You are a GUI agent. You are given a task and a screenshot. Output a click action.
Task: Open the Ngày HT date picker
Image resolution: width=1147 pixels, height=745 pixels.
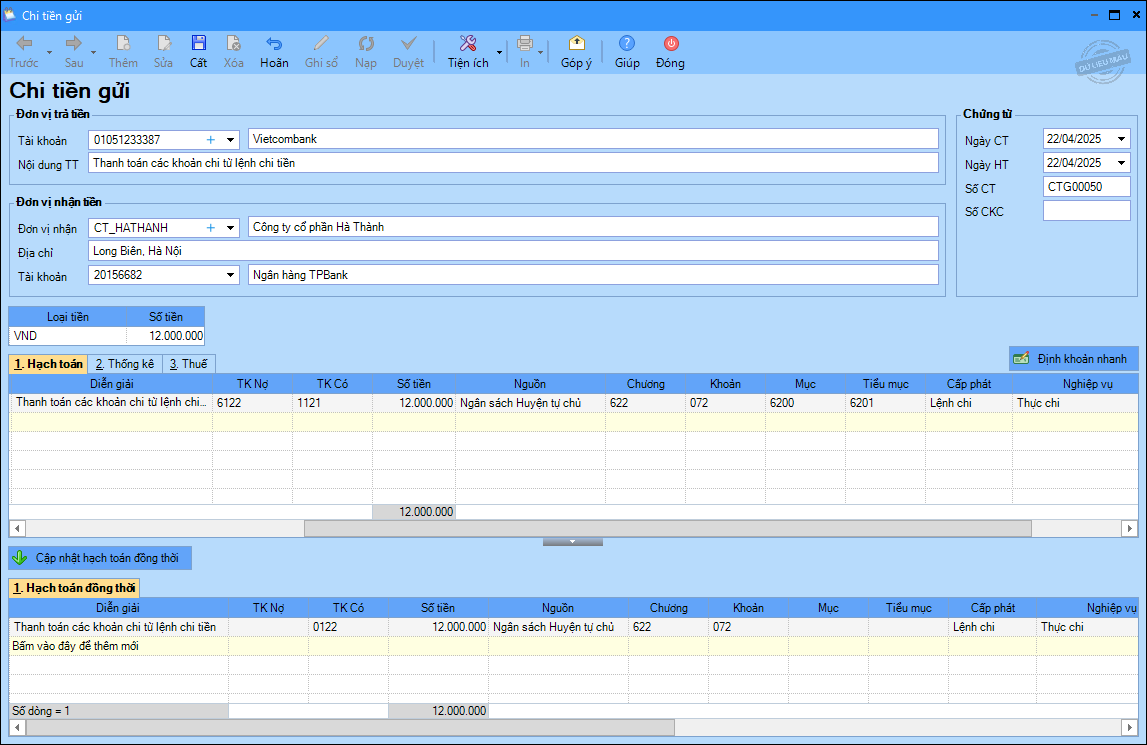pyautogui.click(x=1121, y=162)
